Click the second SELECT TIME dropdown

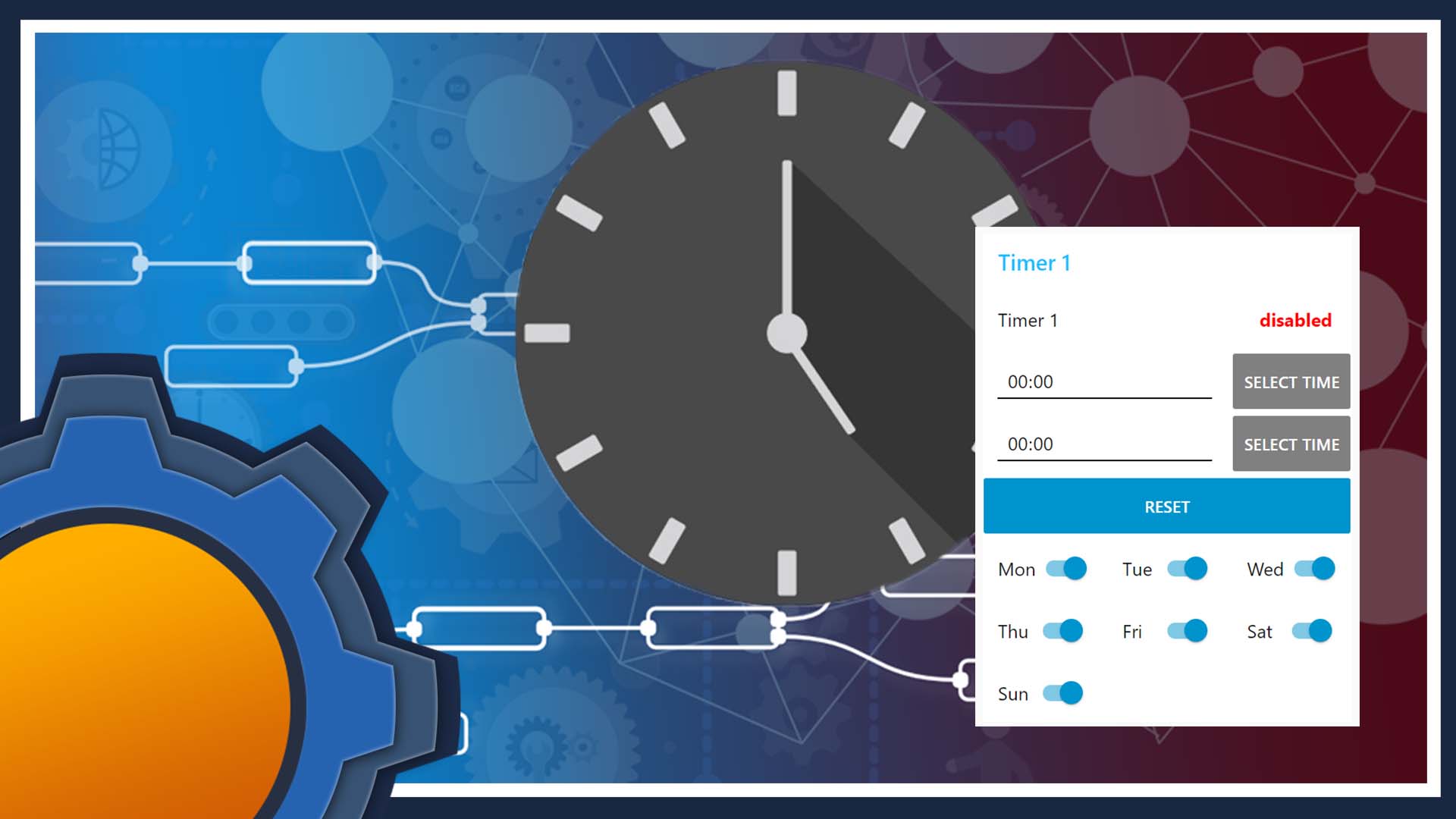point(1291,444)
